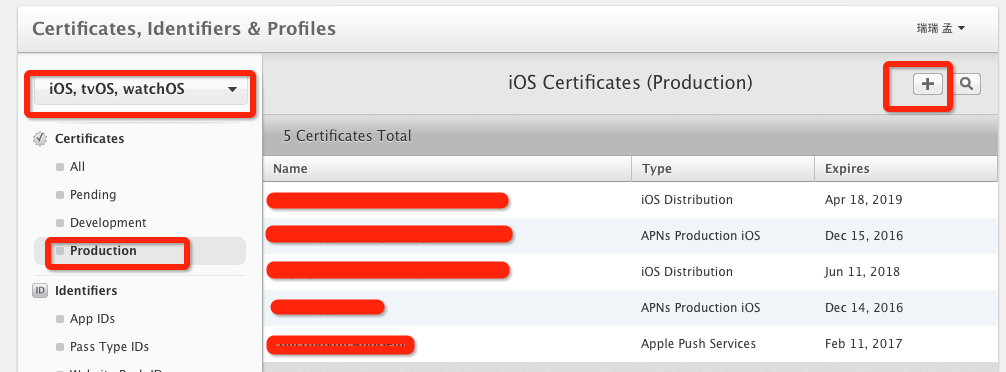Click the Identifiers ID badge icon

40,291
